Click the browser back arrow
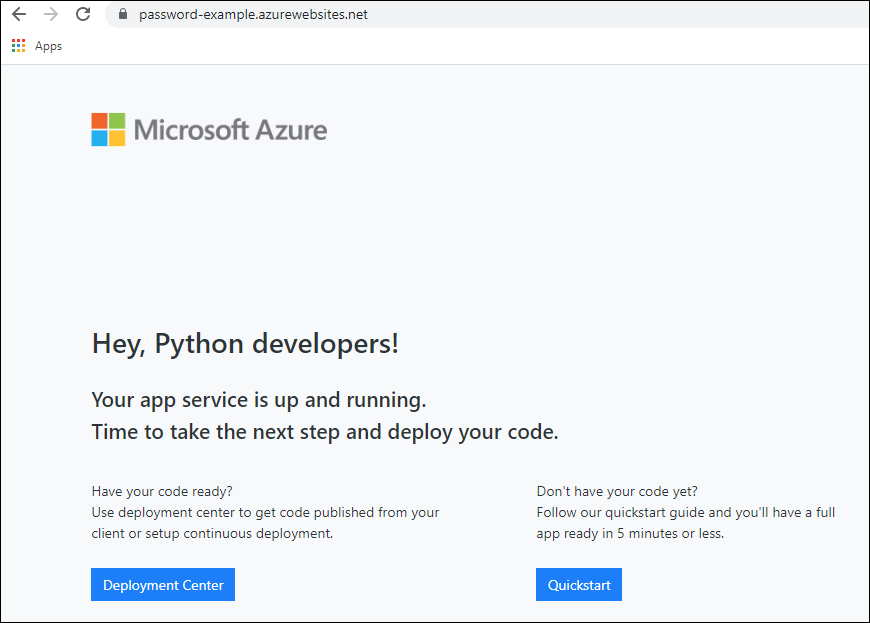The width and height of the screenshot is (870, 623). pyautogui.click(x=19, y=14)
